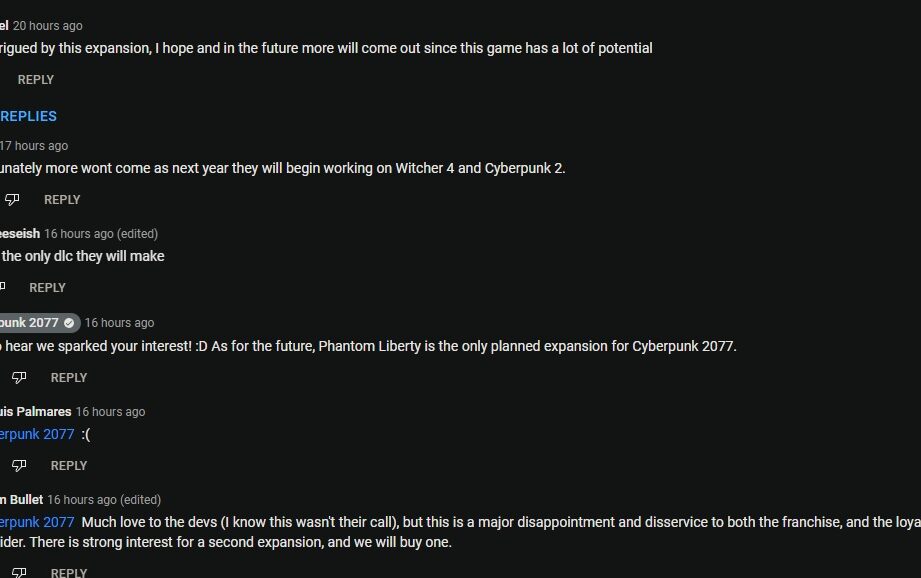Reply to Palmares' sad face comment

(69, 465)
